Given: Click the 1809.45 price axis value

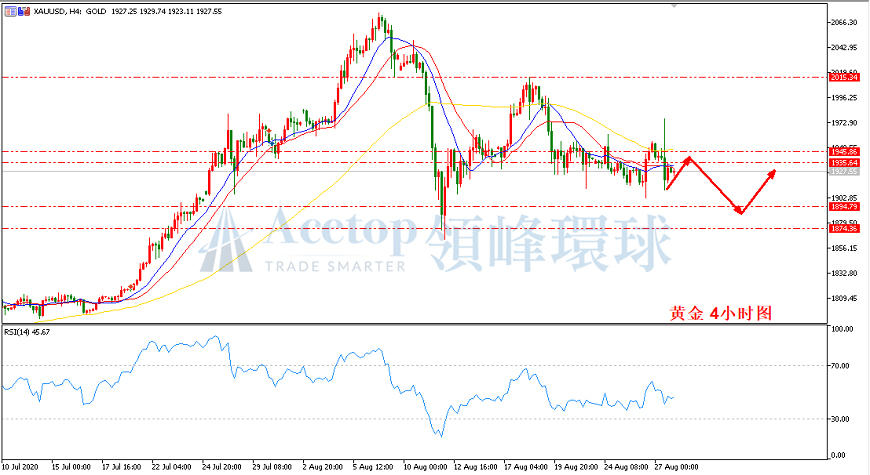Looking at the screenshot, I should (x=844, y=299).
